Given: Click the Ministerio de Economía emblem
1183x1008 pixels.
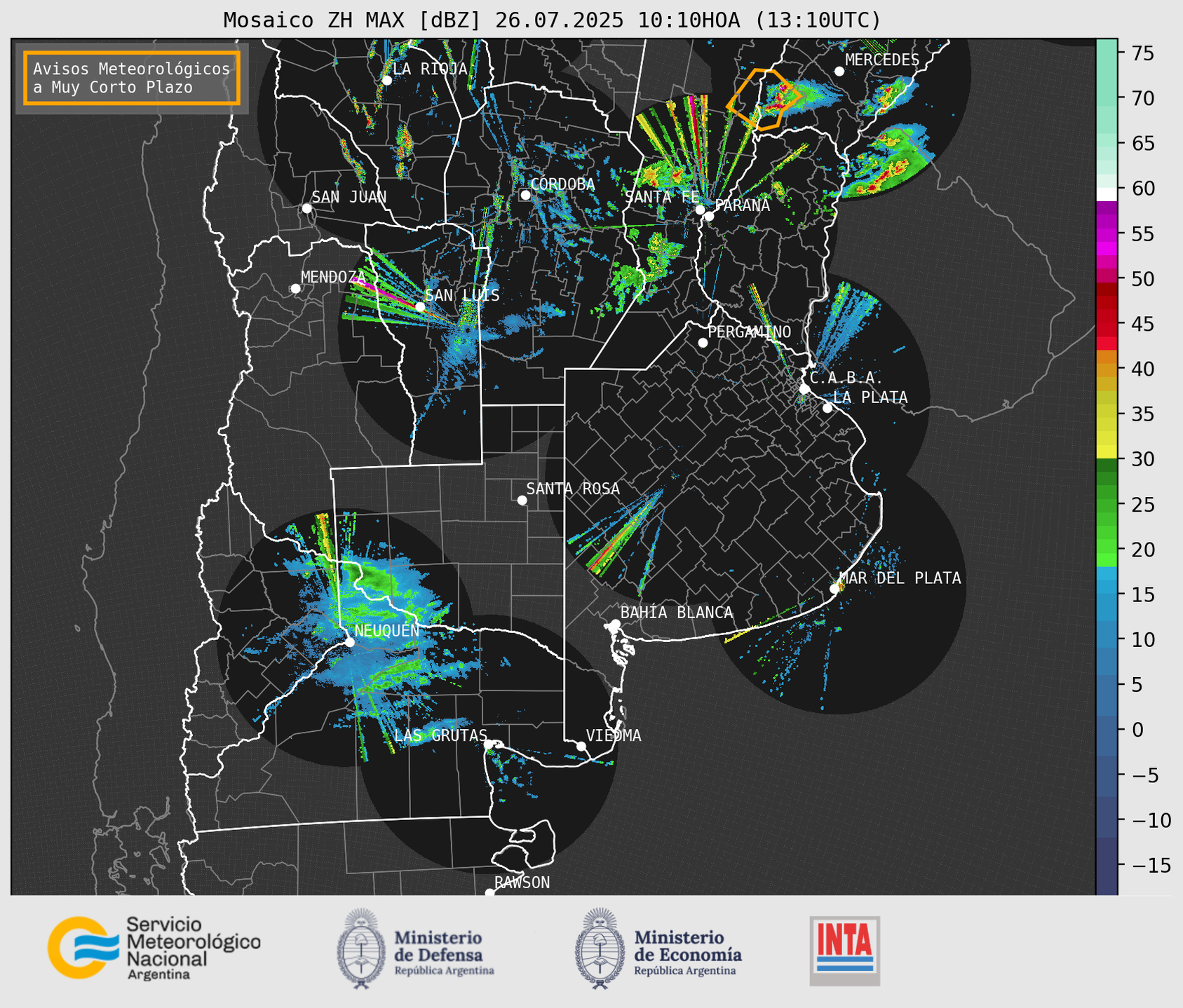Looking at the screenshot, I should pos(600,948).
